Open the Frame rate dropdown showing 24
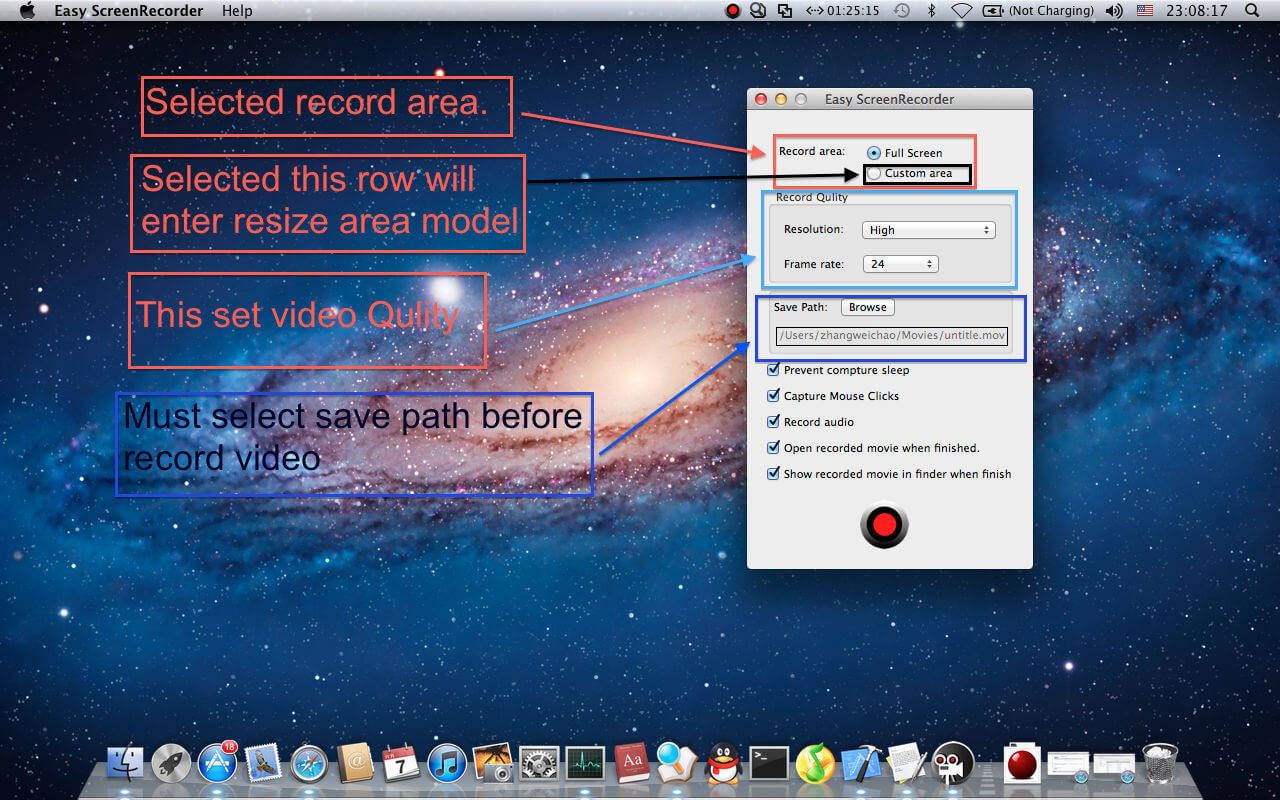This screenshot has width=1280, height=800. pos(900,263)
